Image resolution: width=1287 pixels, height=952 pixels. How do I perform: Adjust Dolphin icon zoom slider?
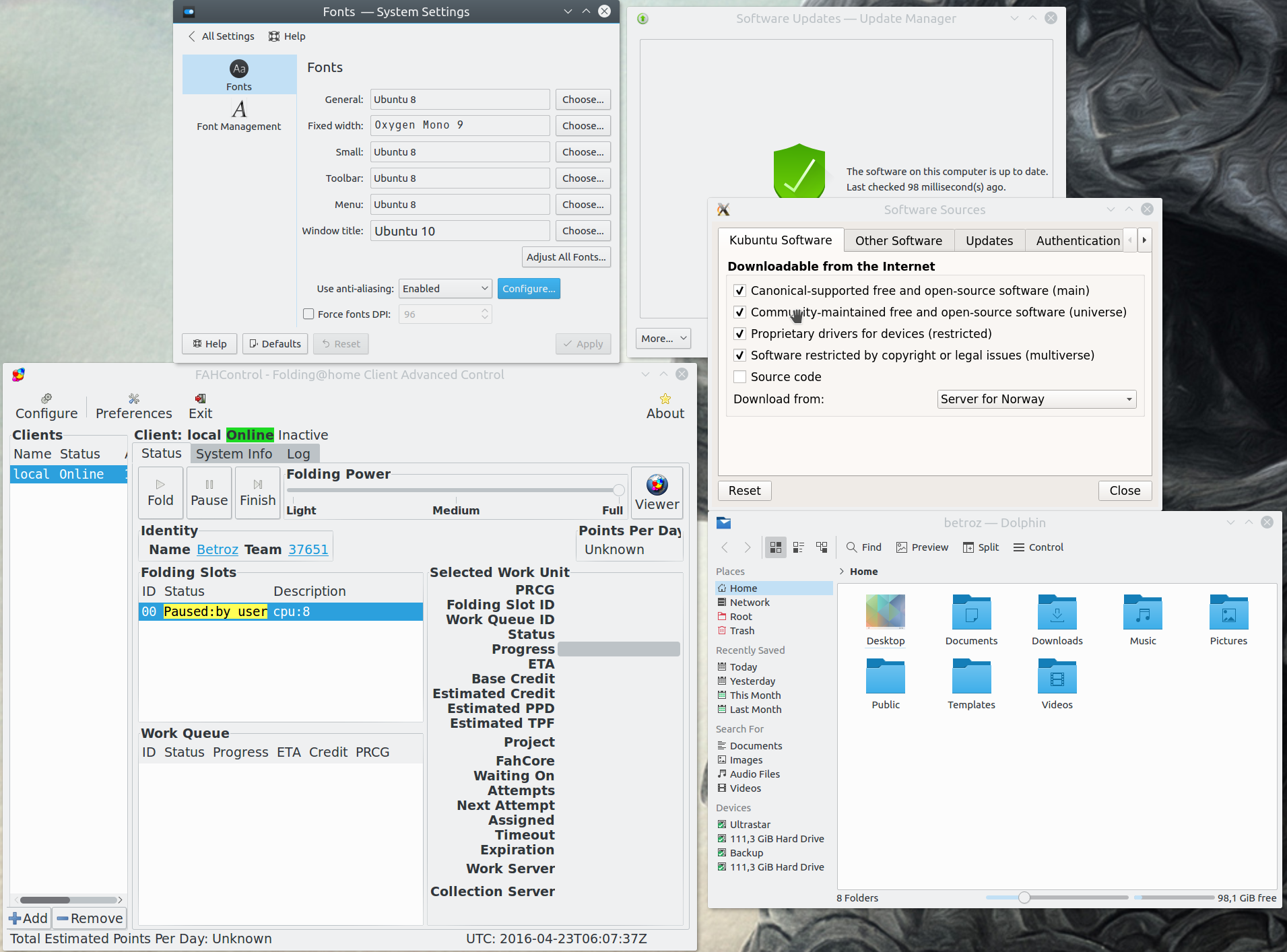(1024, 897)
